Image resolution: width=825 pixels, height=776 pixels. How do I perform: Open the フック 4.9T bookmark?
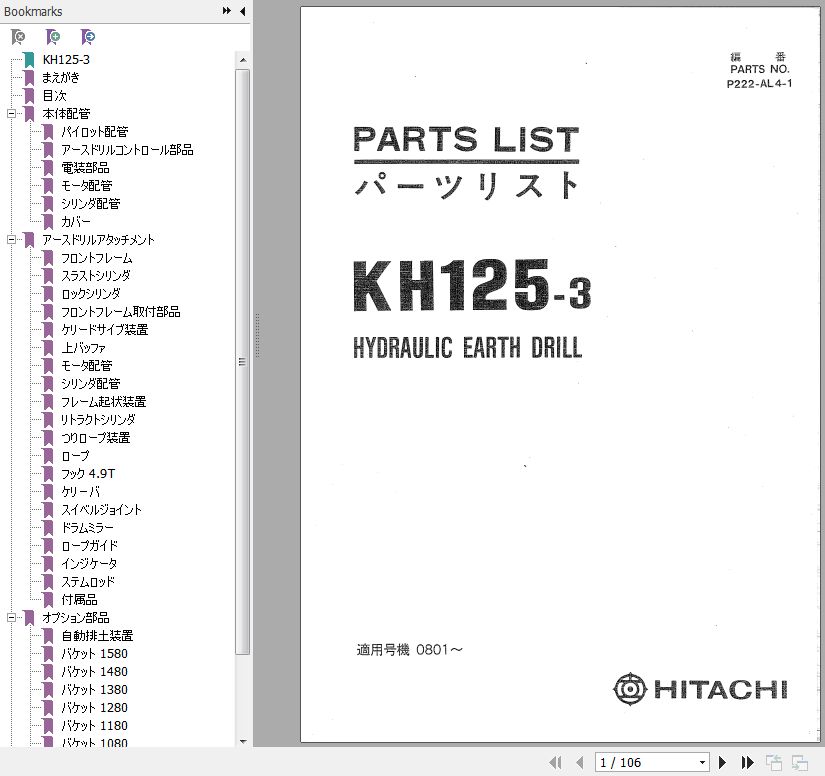[x=88, y=473]
